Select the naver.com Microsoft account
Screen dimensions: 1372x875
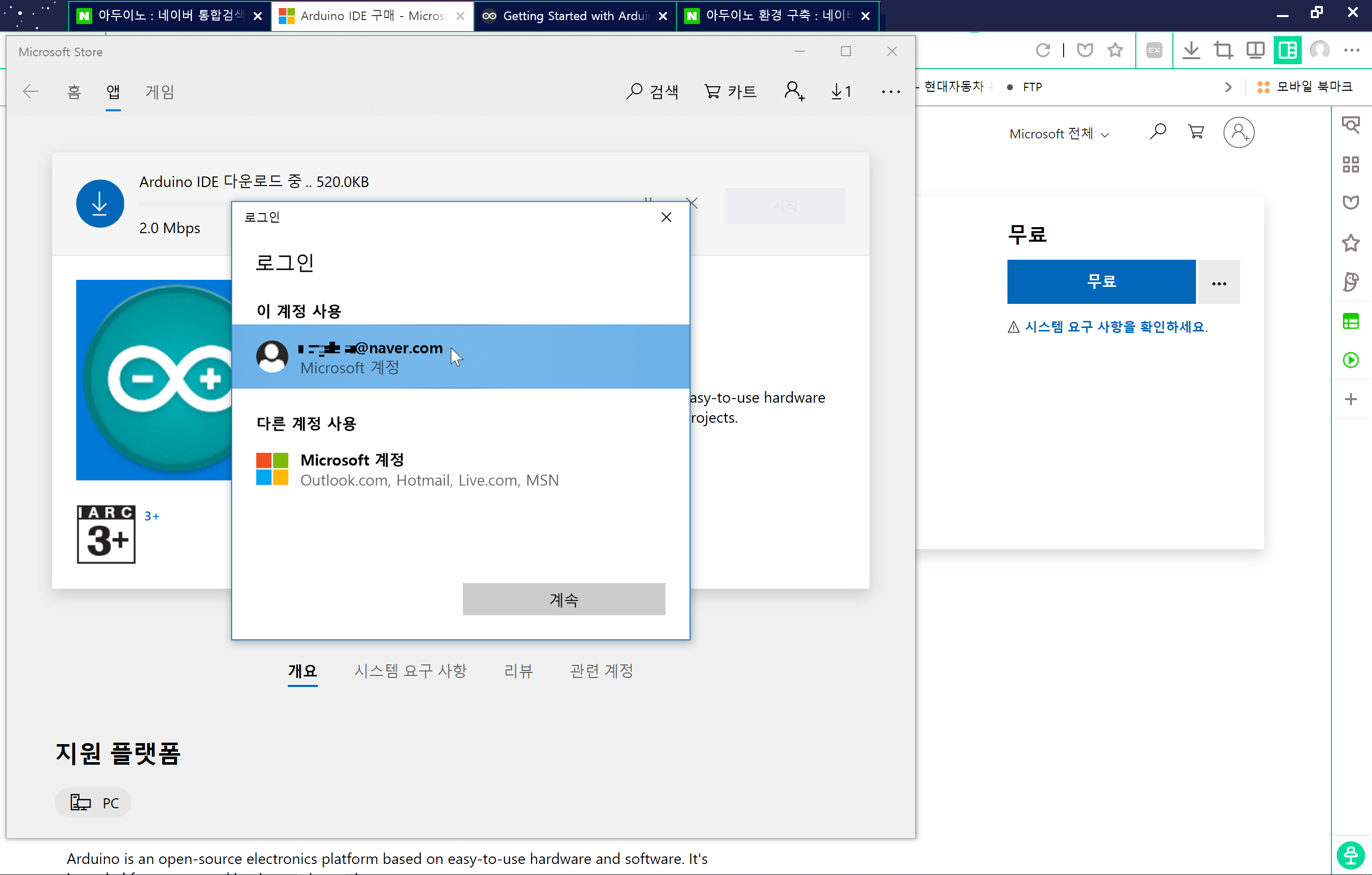(460, 357)
